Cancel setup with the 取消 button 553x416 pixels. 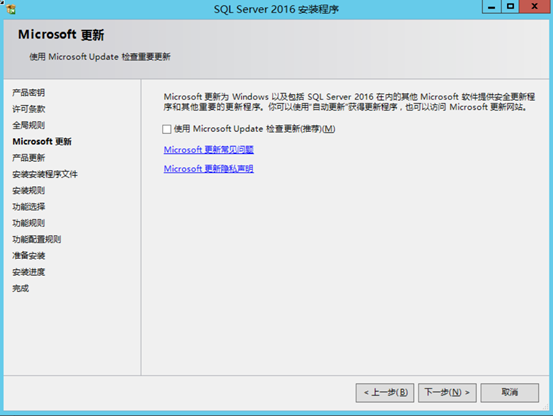click(x=510, y=392)
